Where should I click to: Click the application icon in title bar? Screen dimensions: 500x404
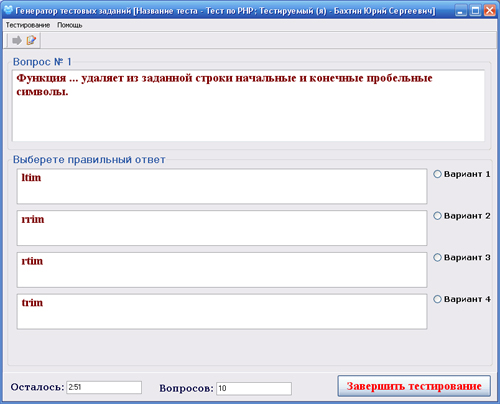[8, 10]
